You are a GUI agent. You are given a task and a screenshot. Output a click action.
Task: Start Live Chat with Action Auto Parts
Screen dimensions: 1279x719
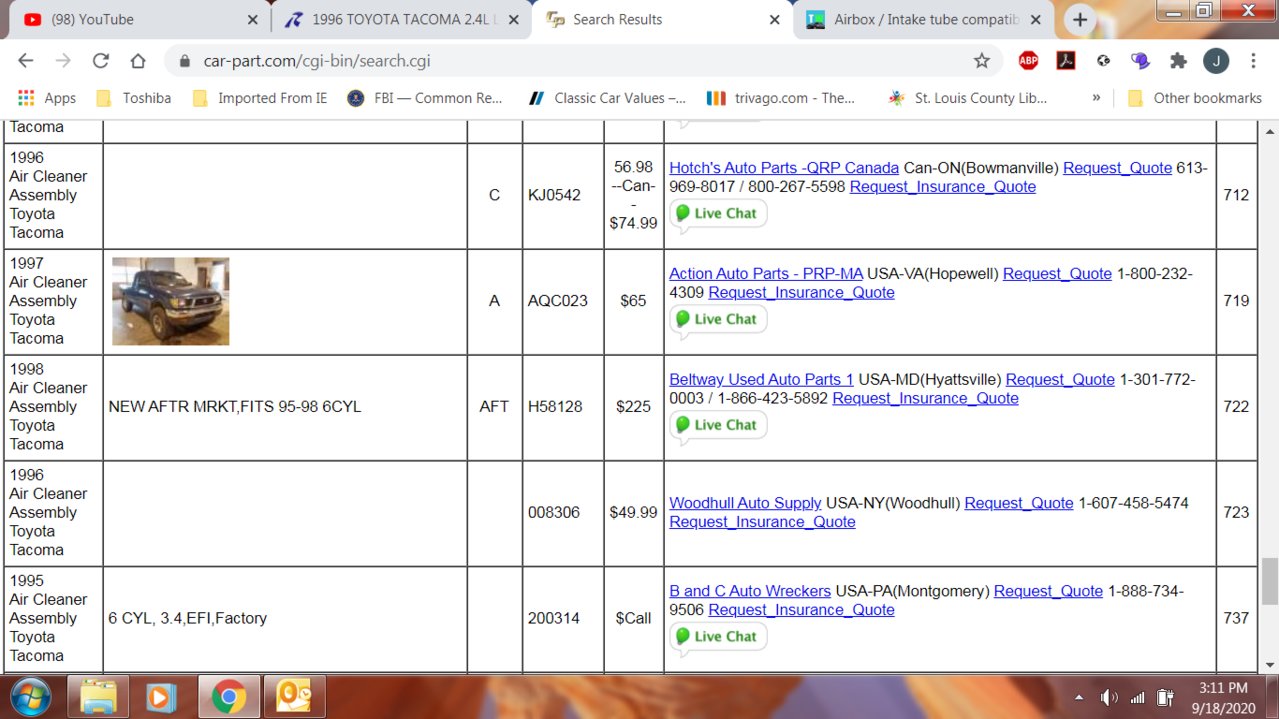(718, 320)
